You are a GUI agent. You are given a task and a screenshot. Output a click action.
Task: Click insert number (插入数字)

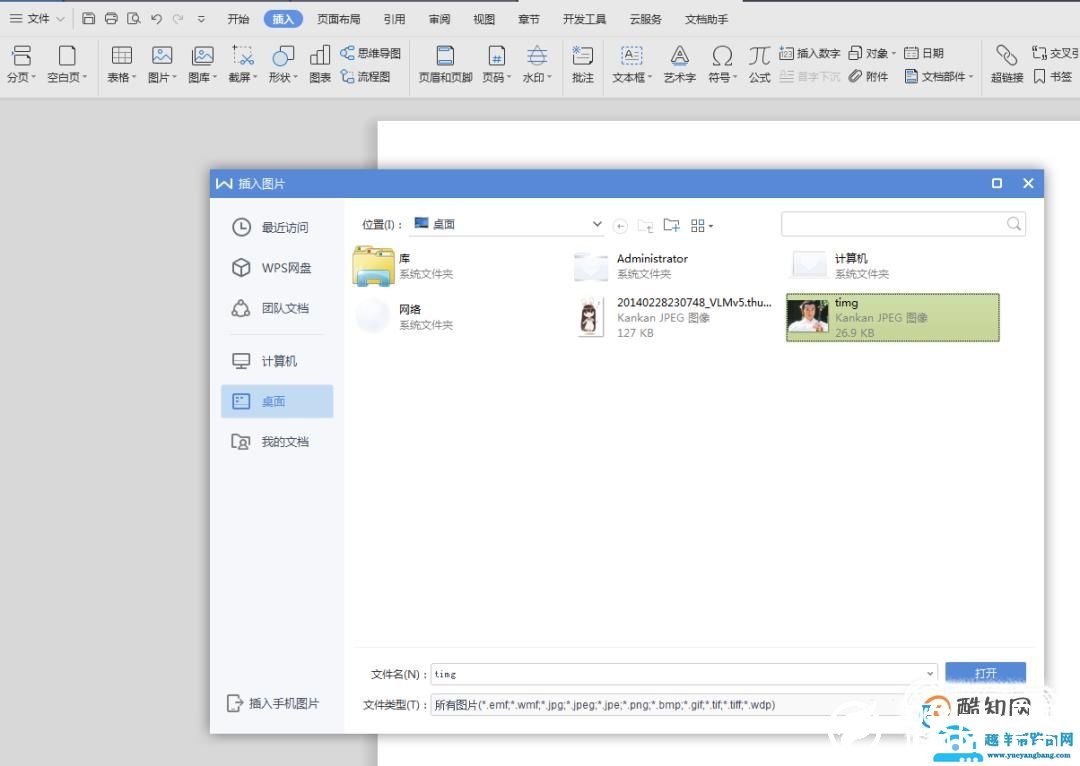[x=809, y=53]
